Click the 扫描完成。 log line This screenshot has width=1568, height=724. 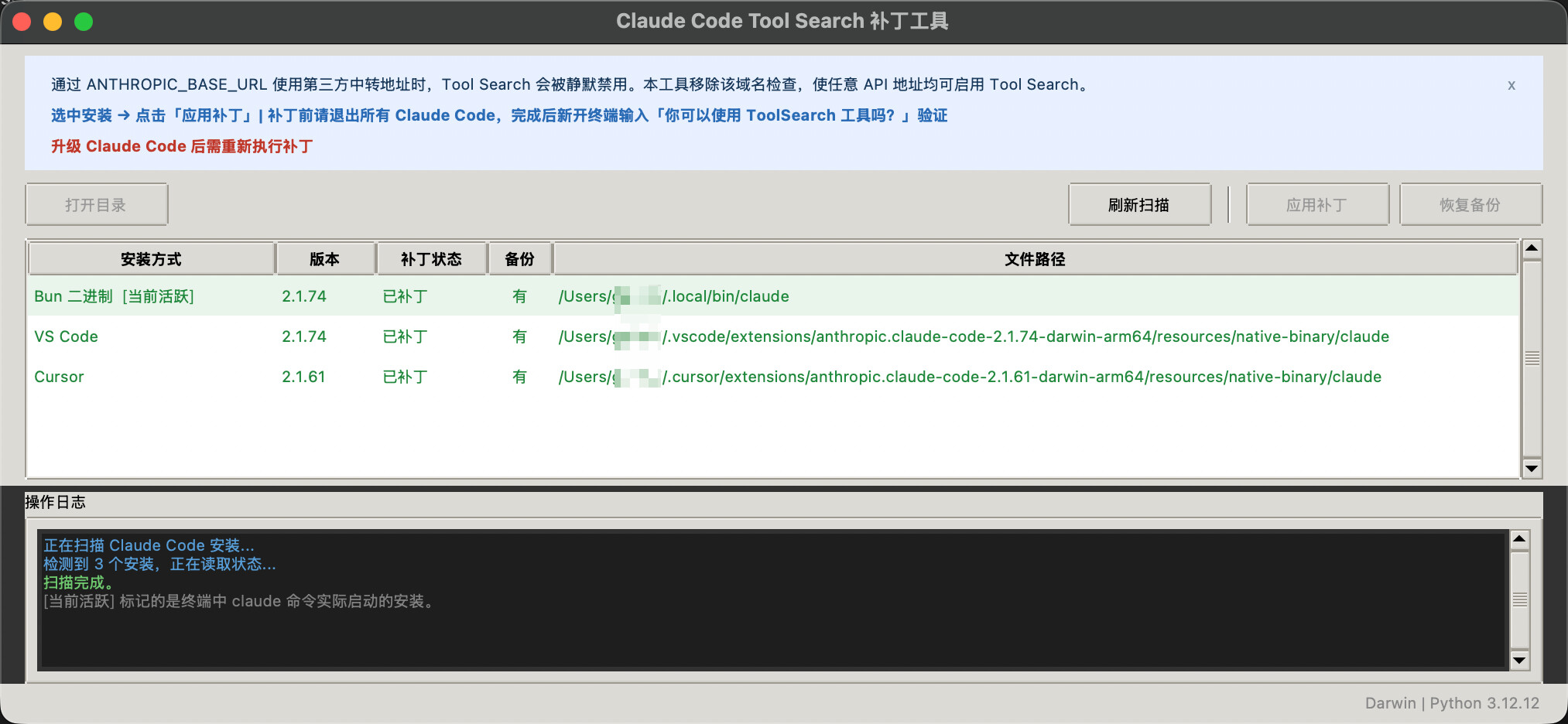pyautogui.click(x=78, y=582)
